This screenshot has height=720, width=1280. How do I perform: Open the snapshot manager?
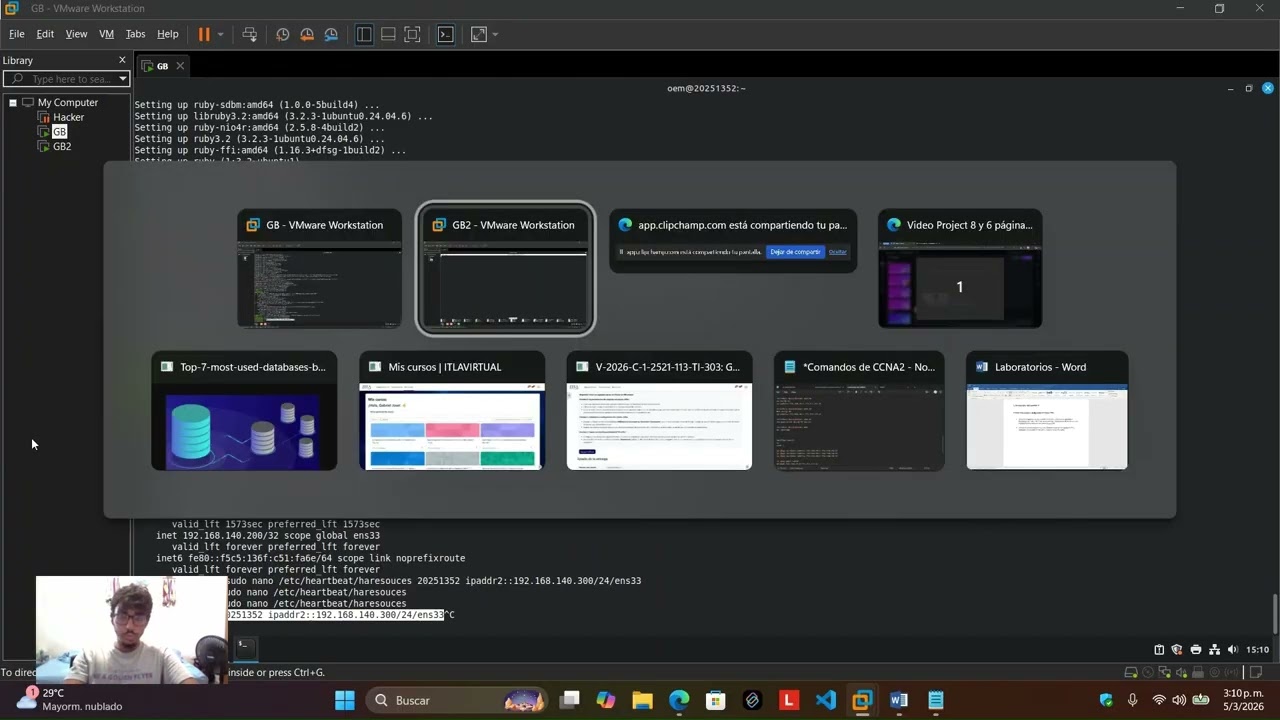[331, 34]
